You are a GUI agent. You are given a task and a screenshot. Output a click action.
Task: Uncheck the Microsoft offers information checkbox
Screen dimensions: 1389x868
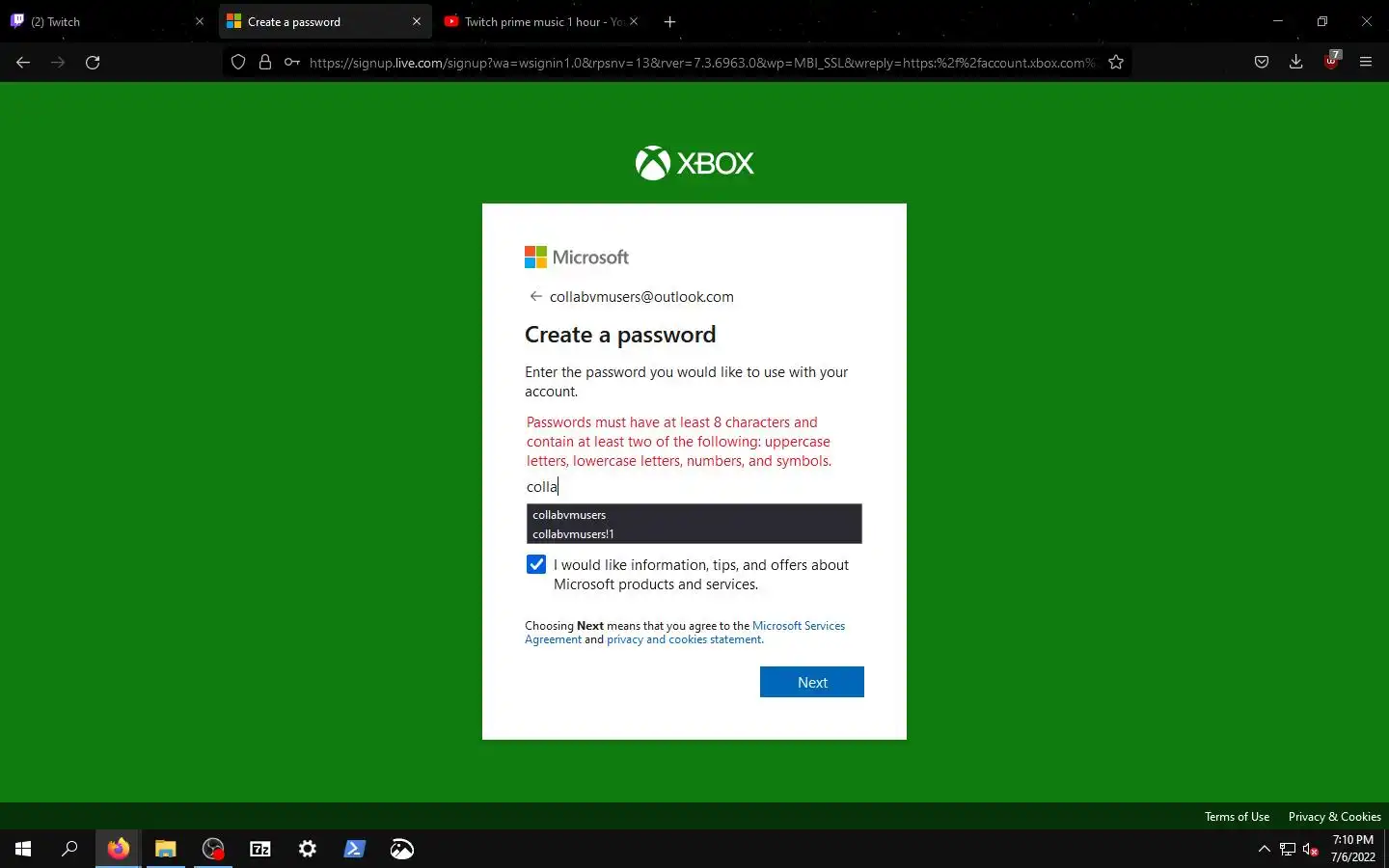(536, 565)
